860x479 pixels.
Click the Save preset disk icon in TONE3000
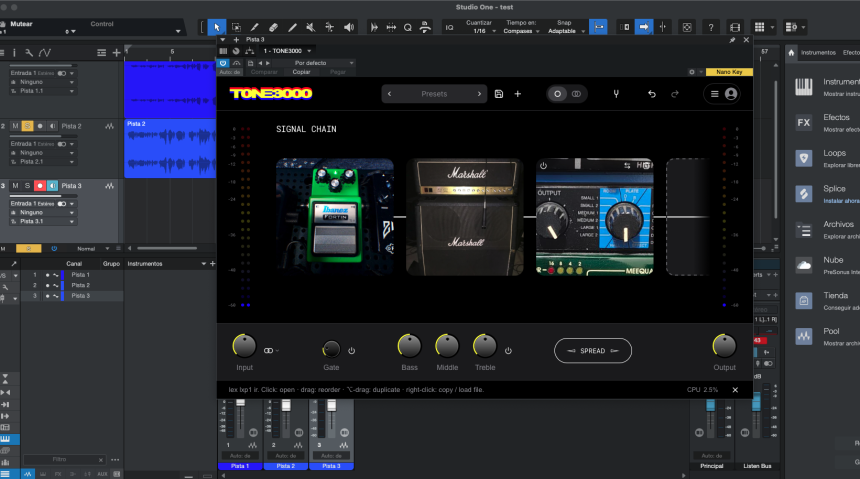[x=499, y=94]
